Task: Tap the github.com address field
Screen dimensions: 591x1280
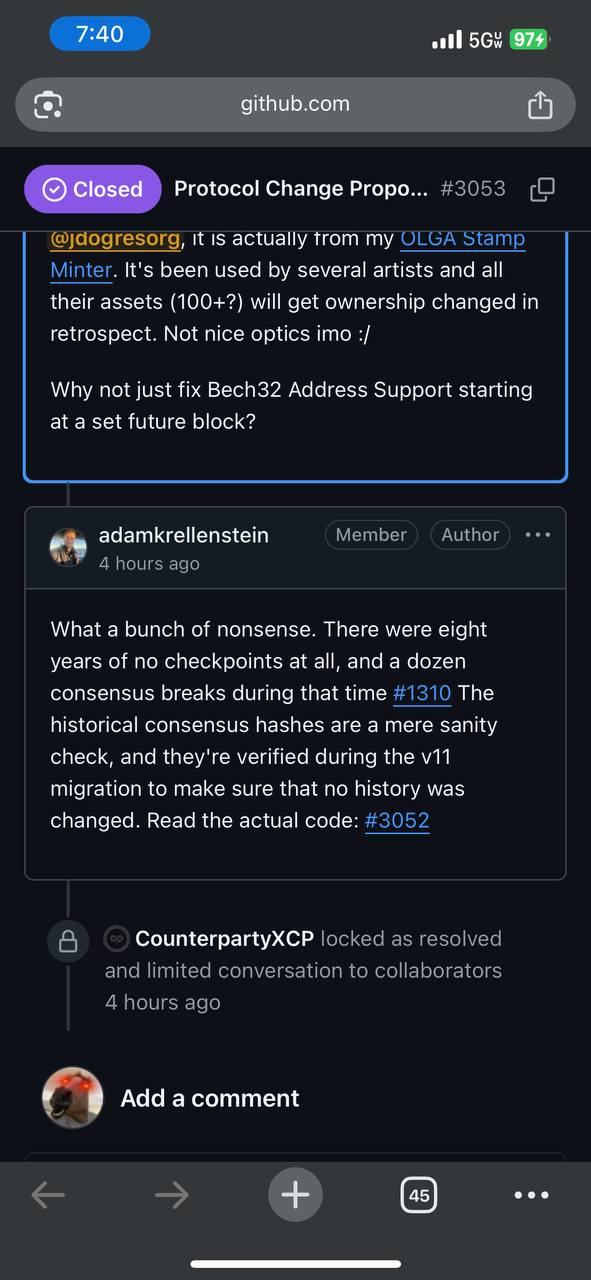Action: pyautogui.click(x=295, y=104)
